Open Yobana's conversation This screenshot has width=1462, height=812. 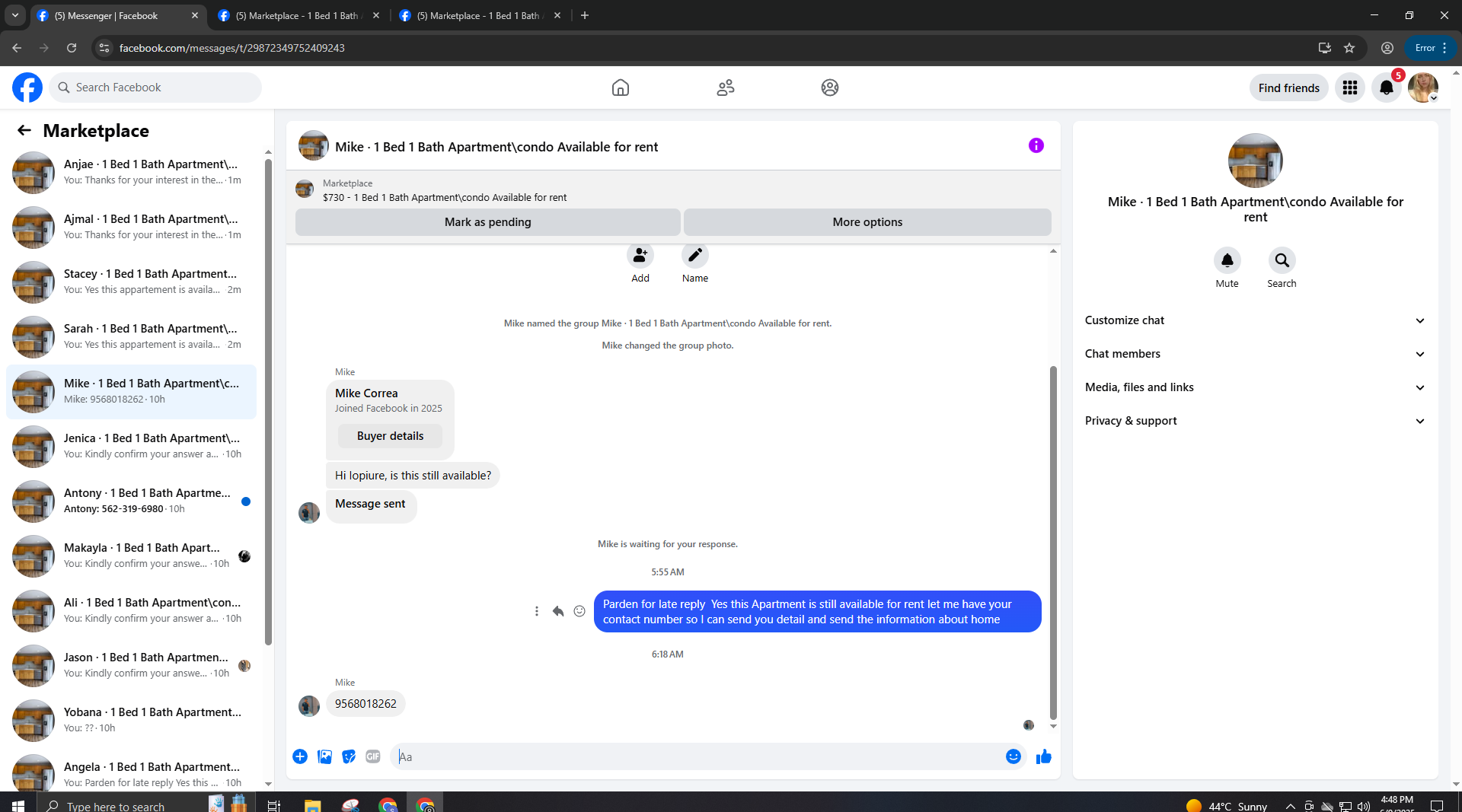pos(131,720)
